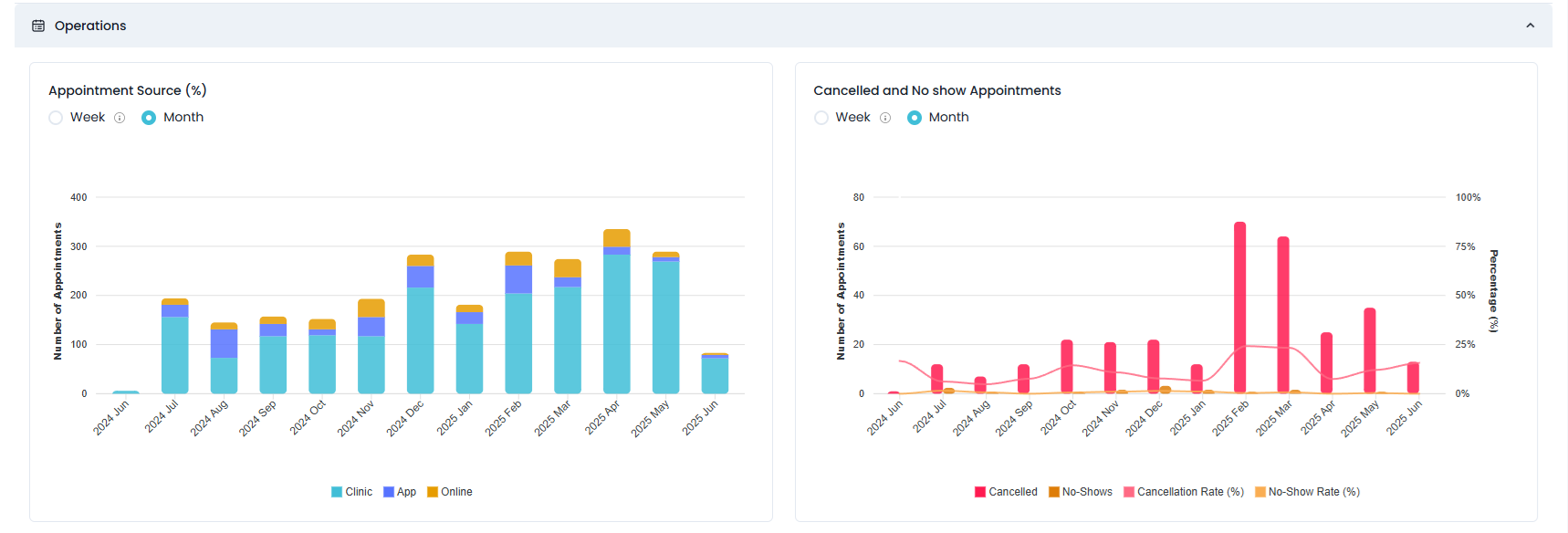Select Month in Appointment Source chart
Screen dimensions: 1568x533
click(x=149, y=118)
